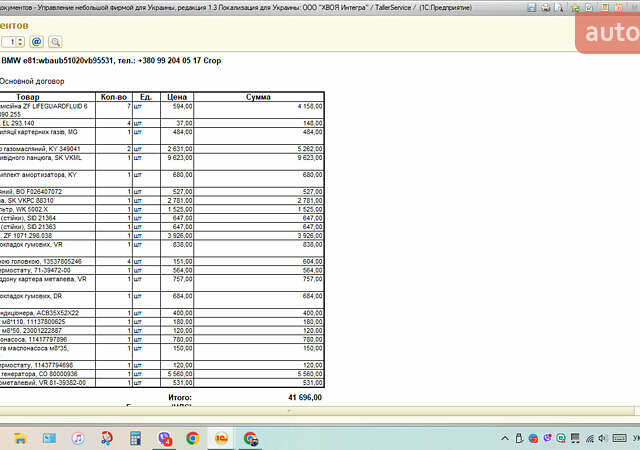
Task: Click the total amount 41 696,00
Action: click(304, 397)
